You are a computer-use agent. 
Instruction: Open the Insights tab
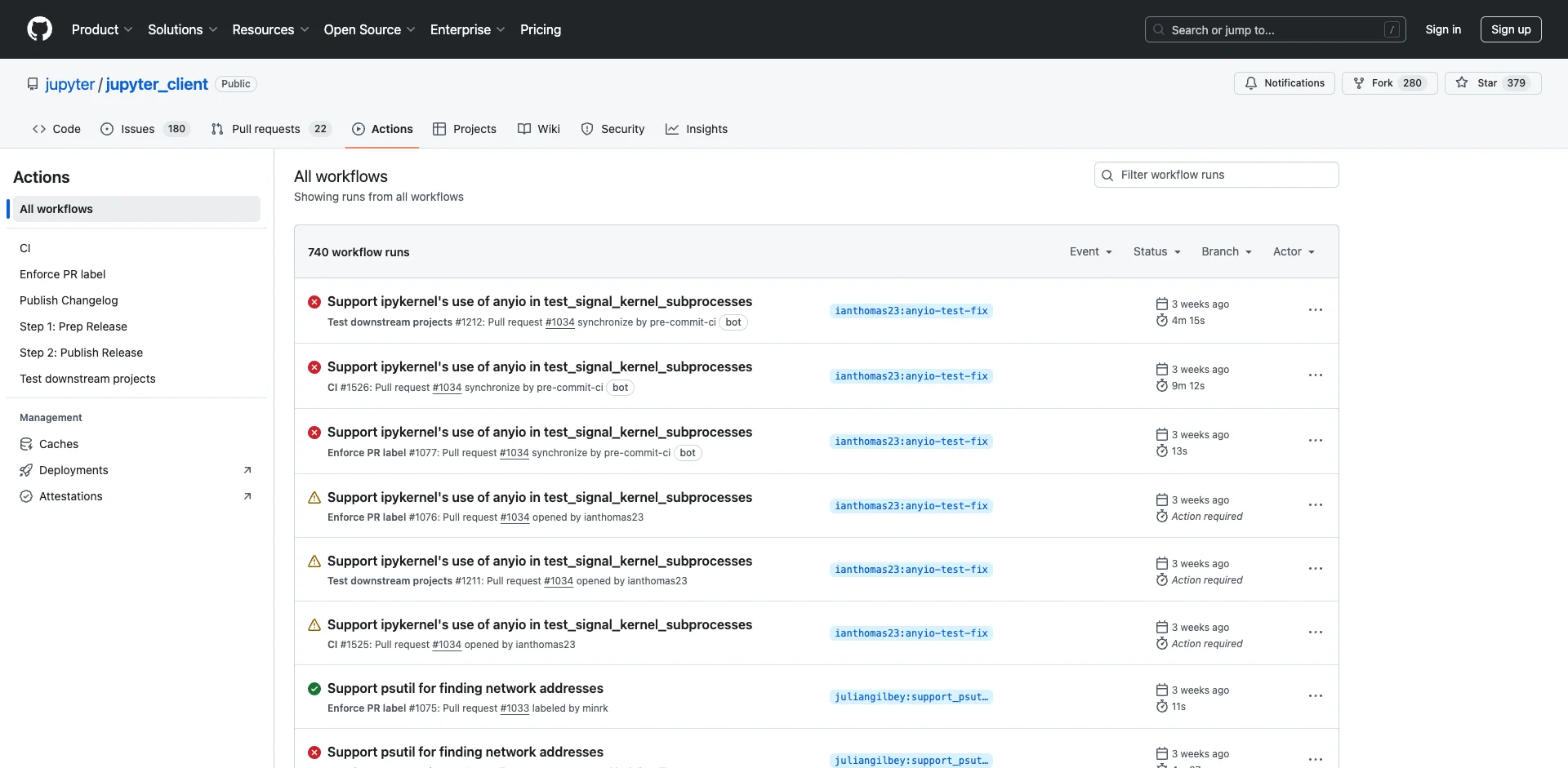pos(697,129)
